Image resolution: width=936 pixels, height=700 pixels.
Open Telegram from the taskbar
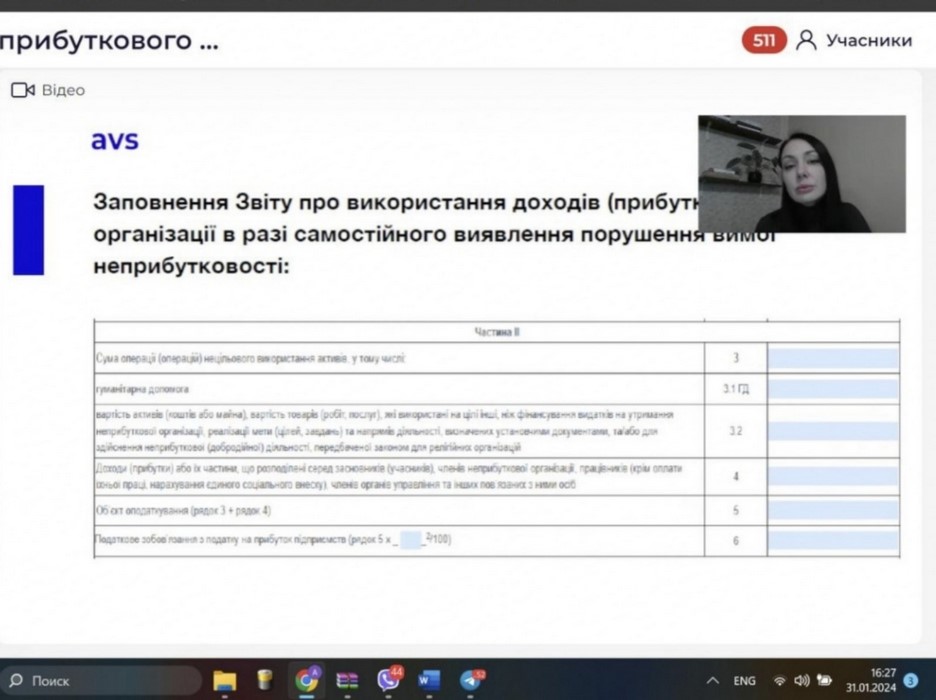[x=471, y=681]
